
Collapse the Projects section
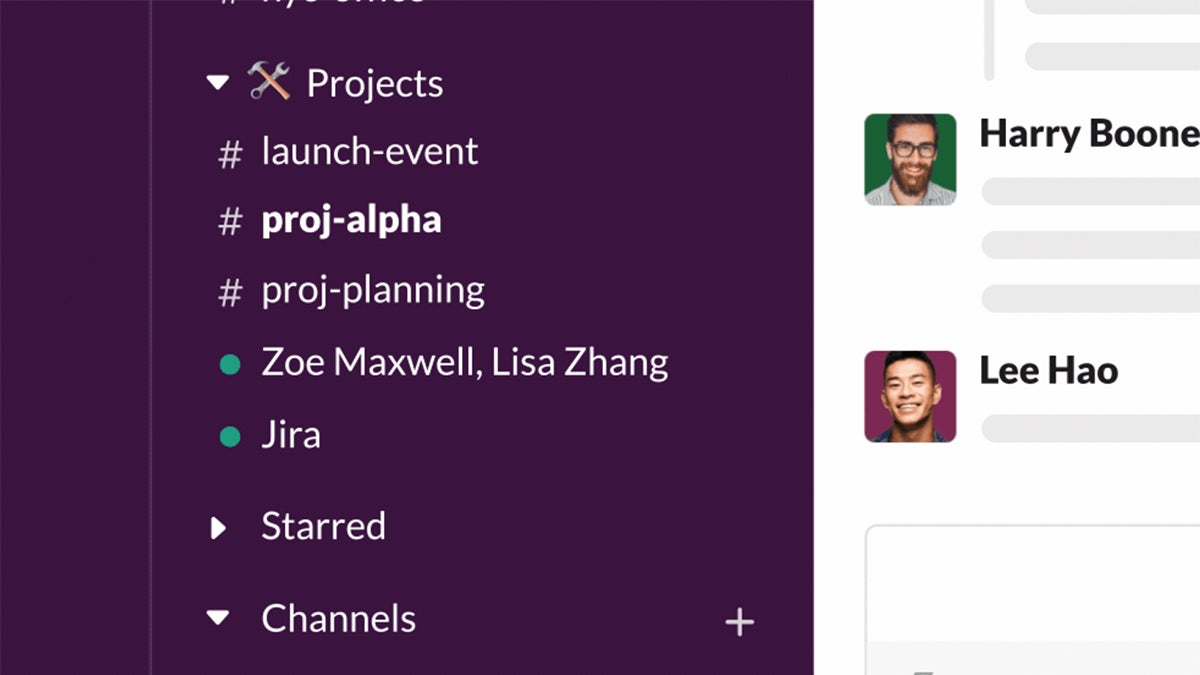pyautogui.click(x=218, y=82)
